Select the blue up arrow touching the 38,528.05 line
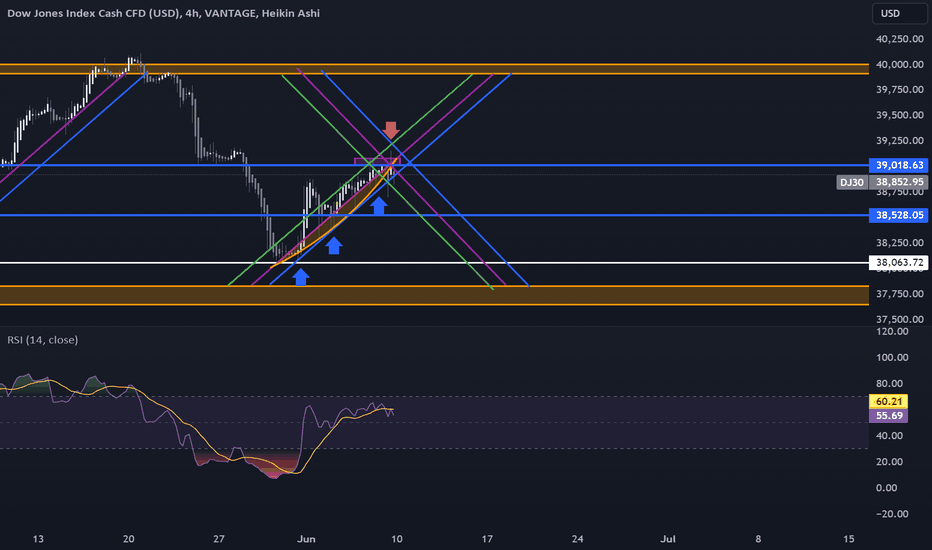Viewport: 932px width, 550px height. (x=379, y=206)
